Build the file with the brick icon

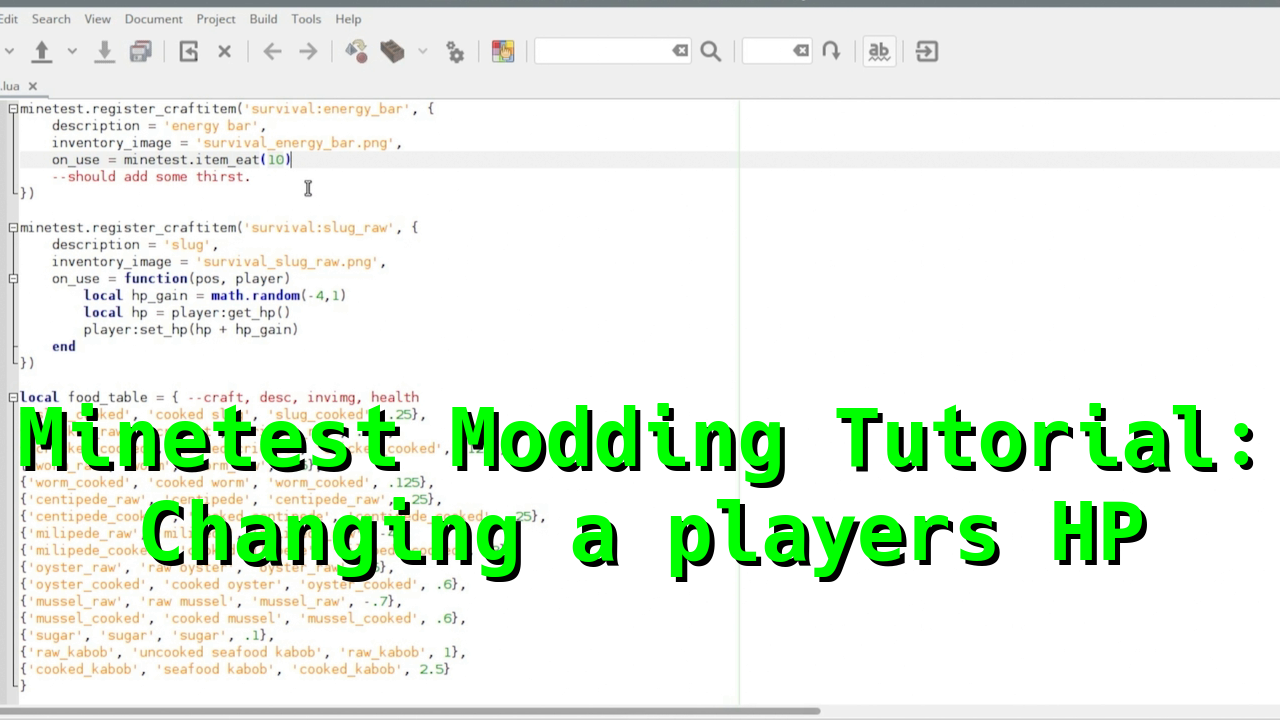[x=393, y=51]
